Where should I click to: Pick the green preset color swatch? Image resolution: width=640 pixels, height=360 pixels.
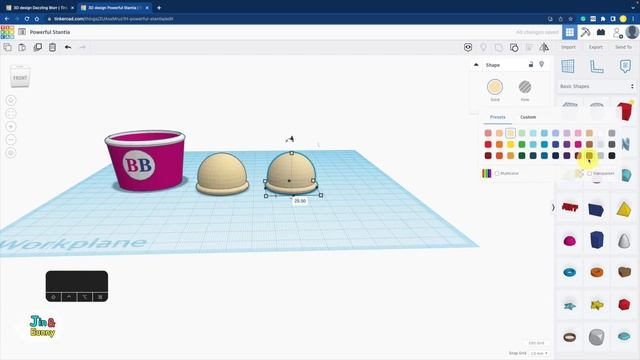pos(522,144)
